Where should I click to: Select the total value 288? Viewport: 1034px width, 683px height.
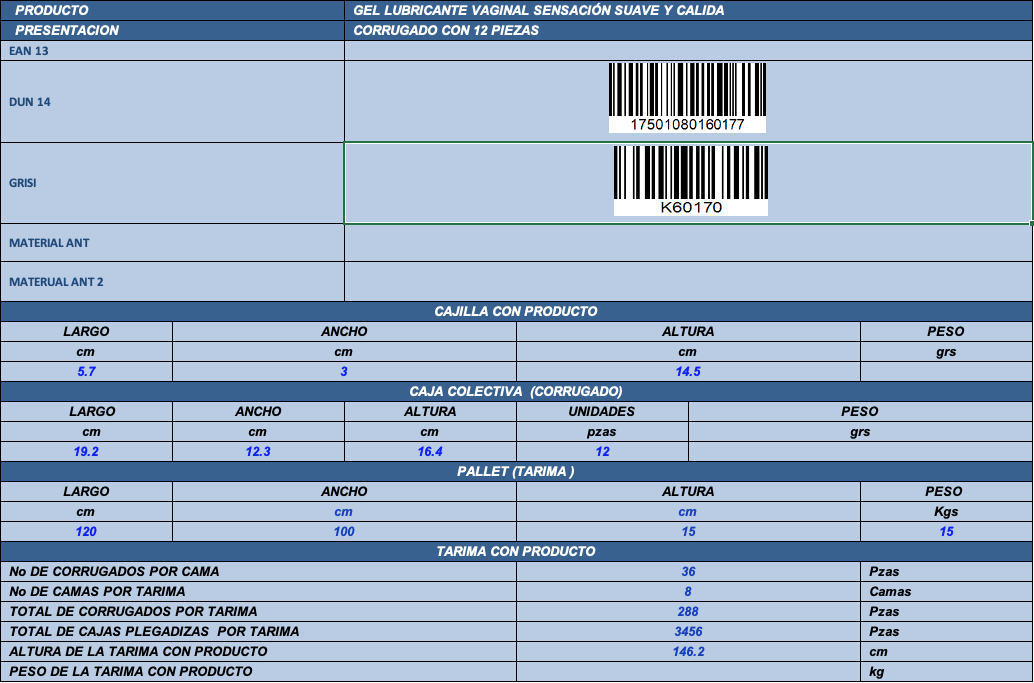coord(688,611)
